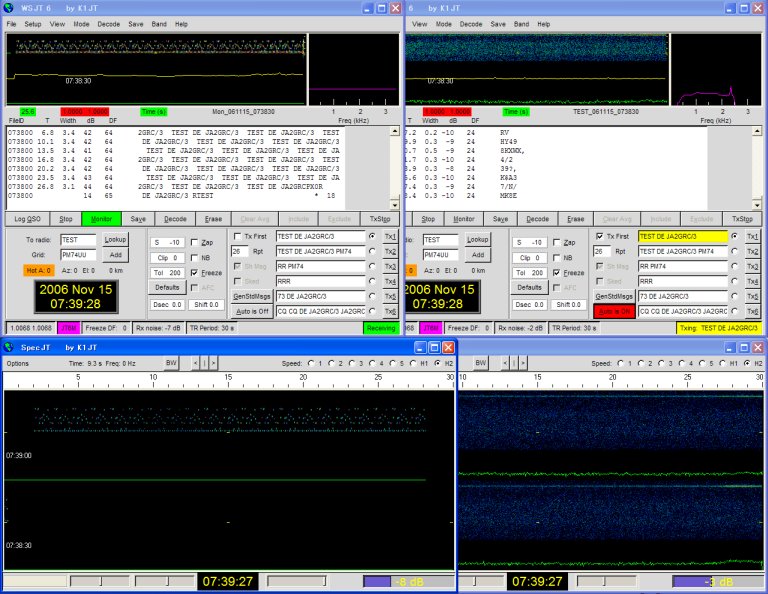Image resolution: width=768 pixels, height=594 pixels.
Task: Open Mode menu in left WSJT window
Action: pos(81,24)
